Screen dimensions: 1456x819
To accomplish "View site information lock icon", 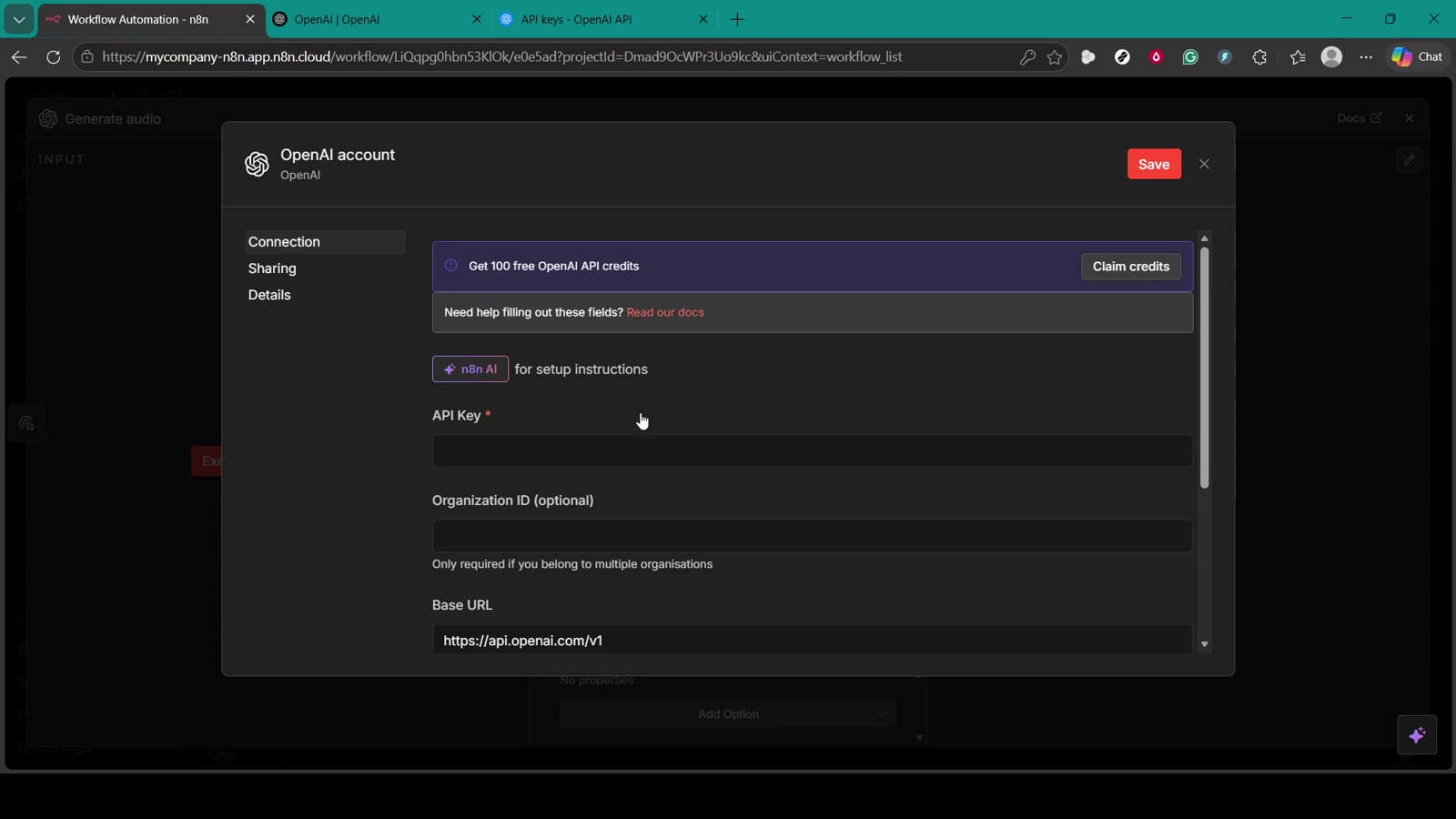I will [87, 56].
